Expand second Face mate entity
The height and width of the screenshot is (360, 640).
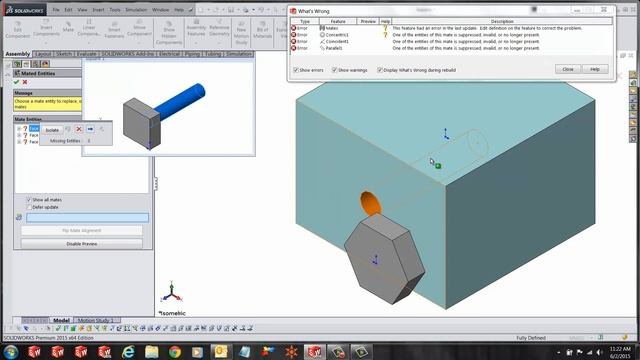tap(19, 135)
